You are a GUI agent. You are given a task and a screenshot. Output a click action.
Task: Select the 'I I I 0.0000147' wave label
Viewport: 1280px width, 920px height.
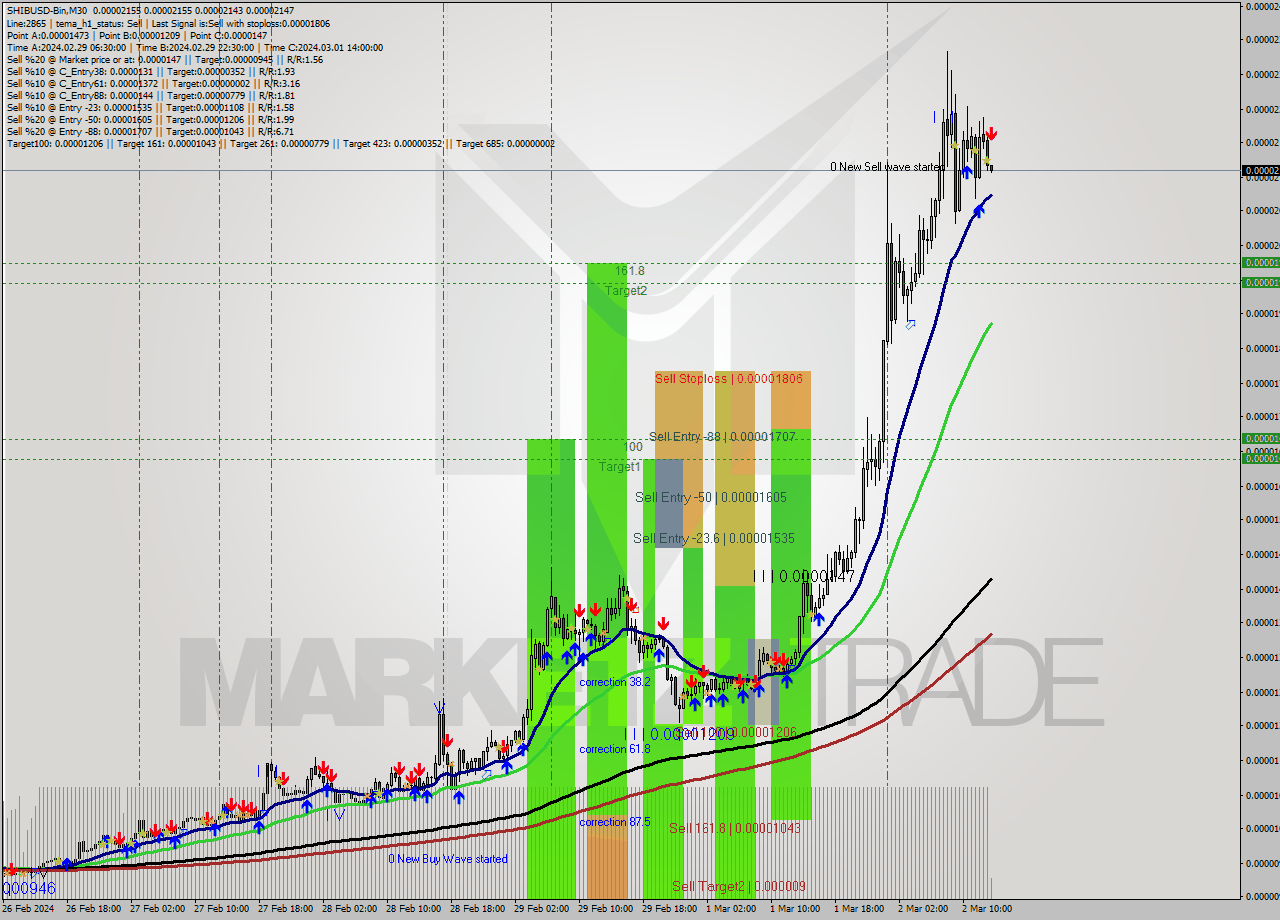[x=803, y=576]
